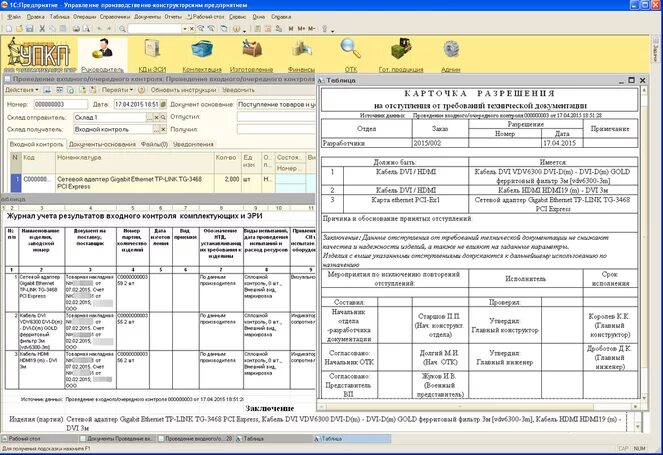The image size is (663, 455).
Task: Open the Руководитель section
Action: click(103, 55)
